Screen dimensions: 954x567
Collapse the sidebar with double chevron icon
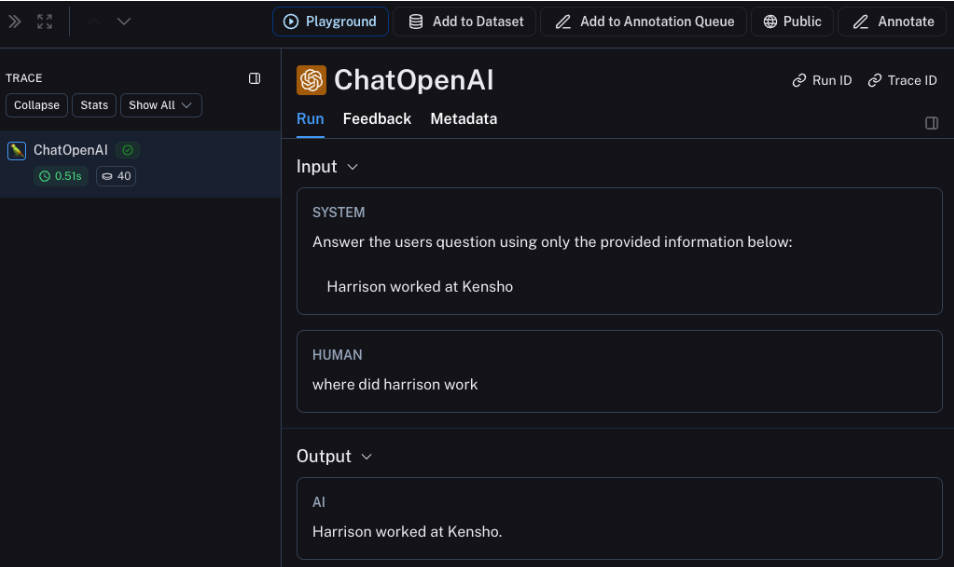click(15, 22)
